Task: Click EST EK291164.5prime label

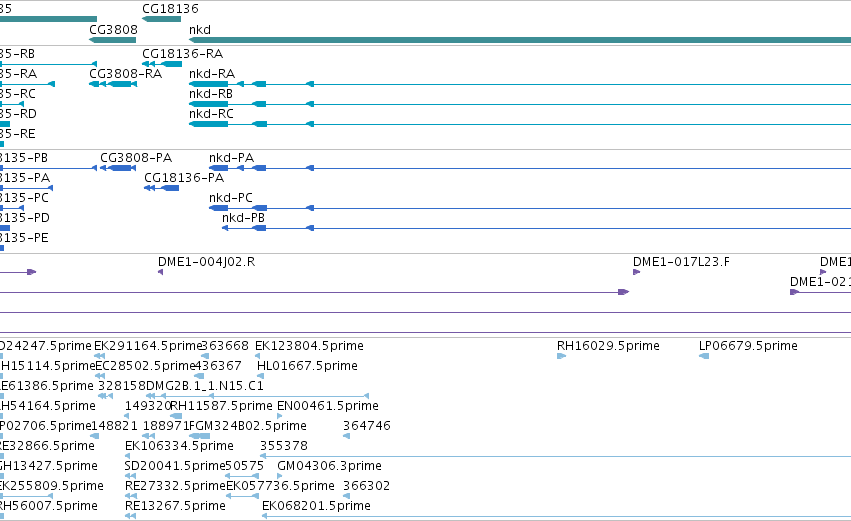Action: 147,346
